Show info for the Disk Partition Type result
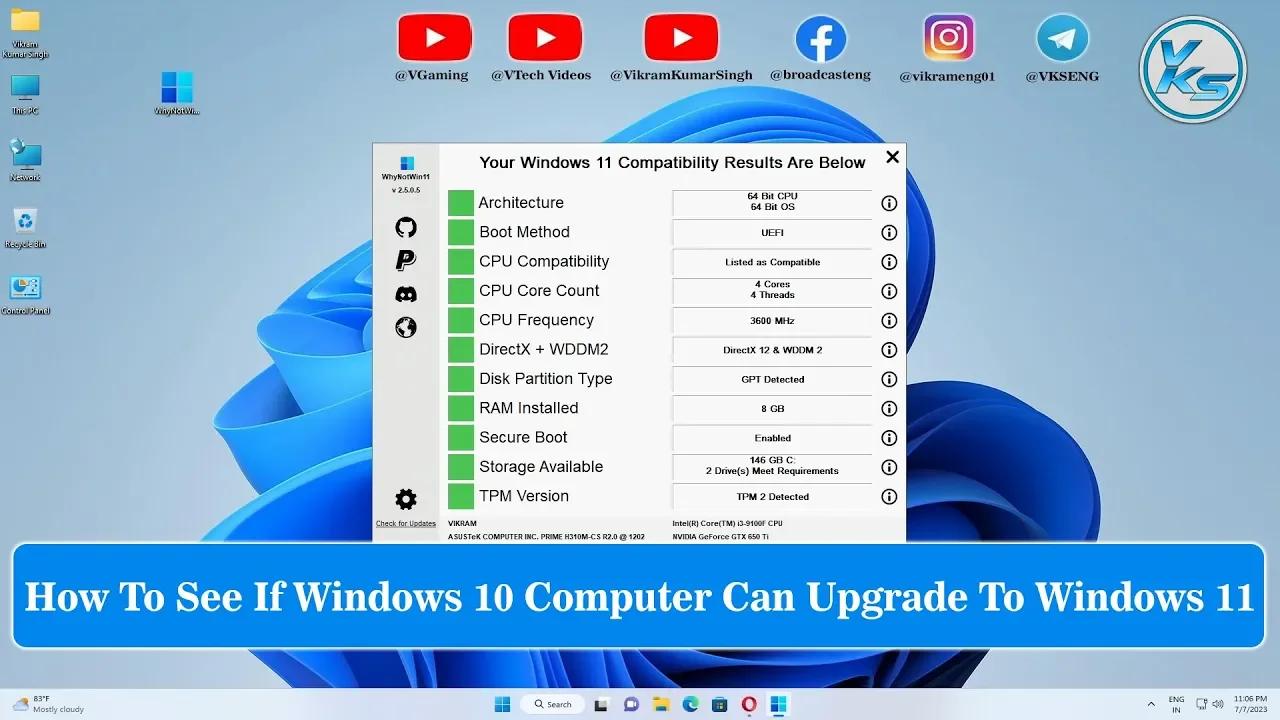Screen dimensions: 1280x720 pos(889,379)
